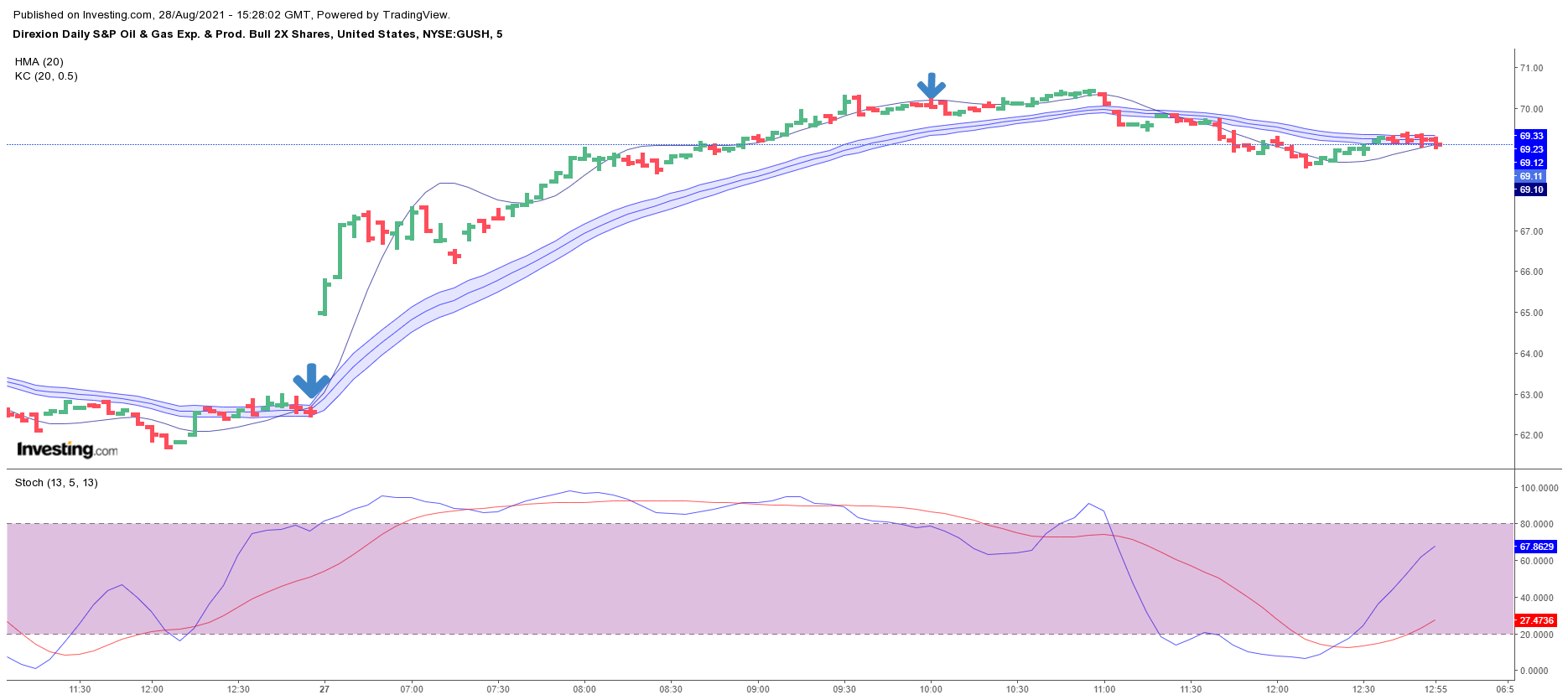
Task: Click the 65.00 price axis label
Action: 1532,313
